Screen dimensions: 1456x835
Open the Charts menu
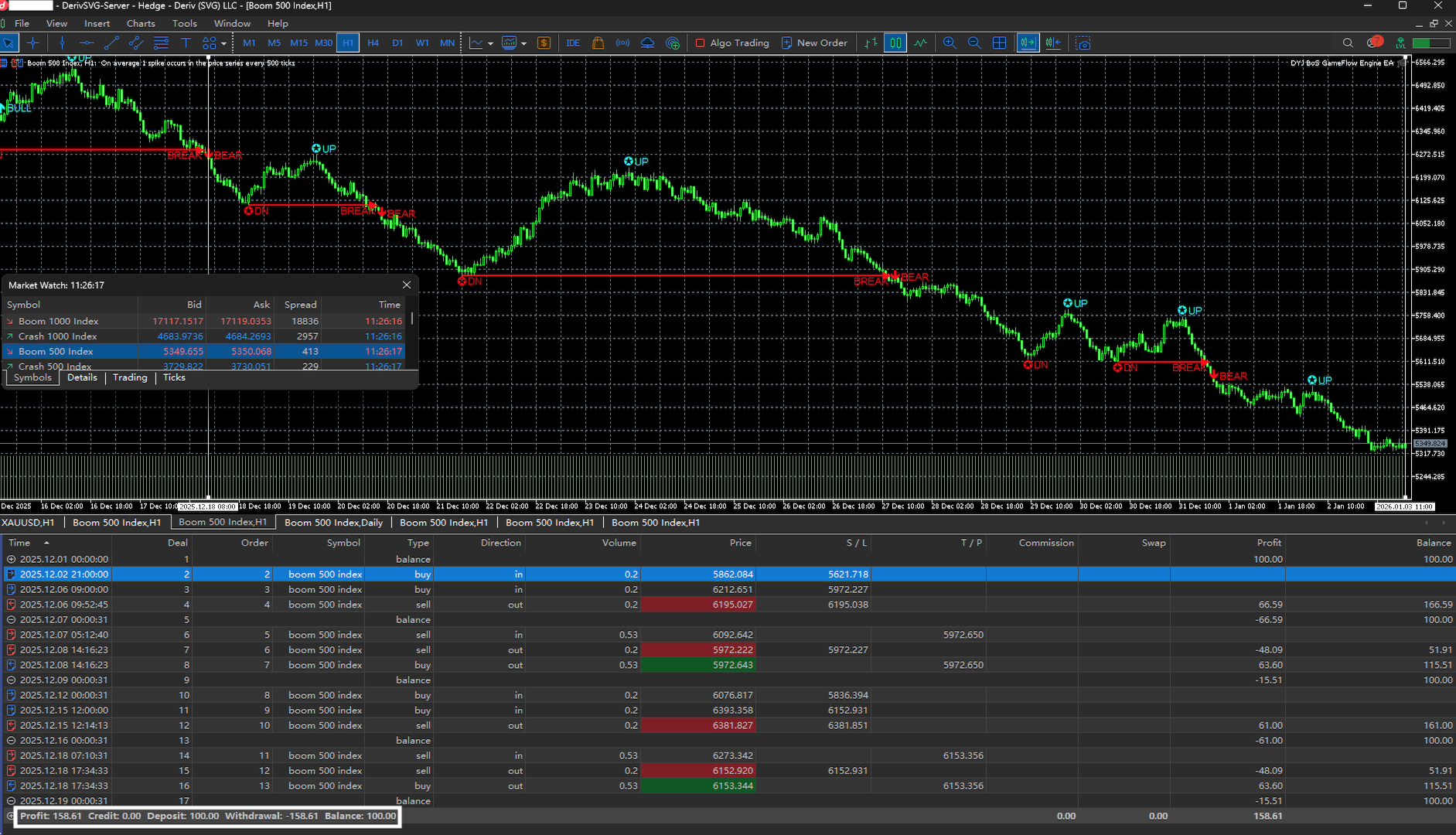[x=141, y=23]
